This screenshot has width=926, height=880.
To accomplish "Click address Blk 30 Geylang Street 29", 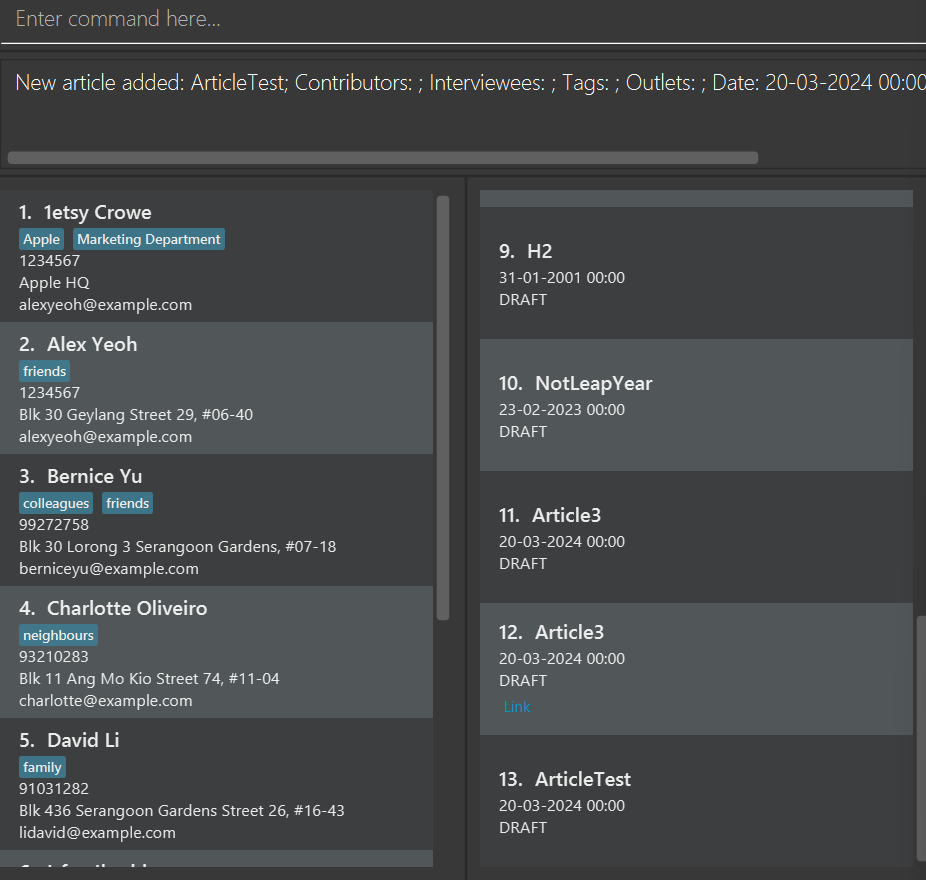I will [x=136, y=415].
